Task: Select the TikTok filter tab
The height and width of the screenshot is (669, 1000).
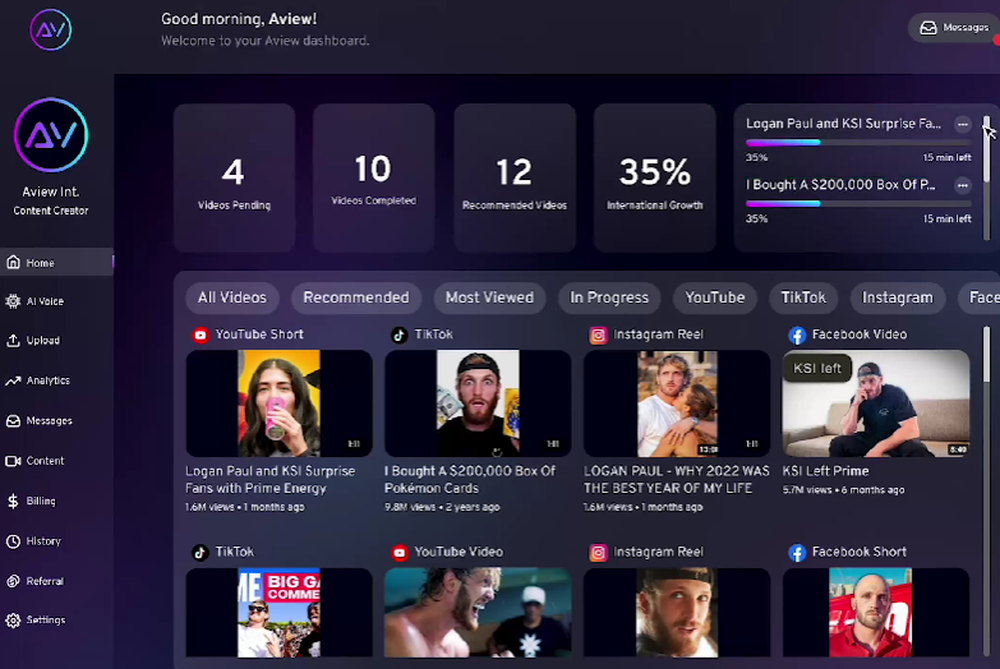Action: pos(804,298)
